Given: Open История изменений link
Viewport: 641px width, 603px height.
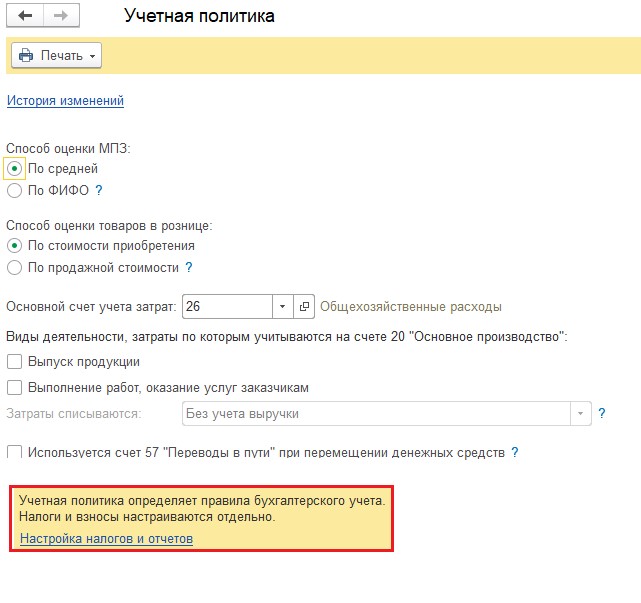Looking at the screenshot, I should (x=65, y=101).
